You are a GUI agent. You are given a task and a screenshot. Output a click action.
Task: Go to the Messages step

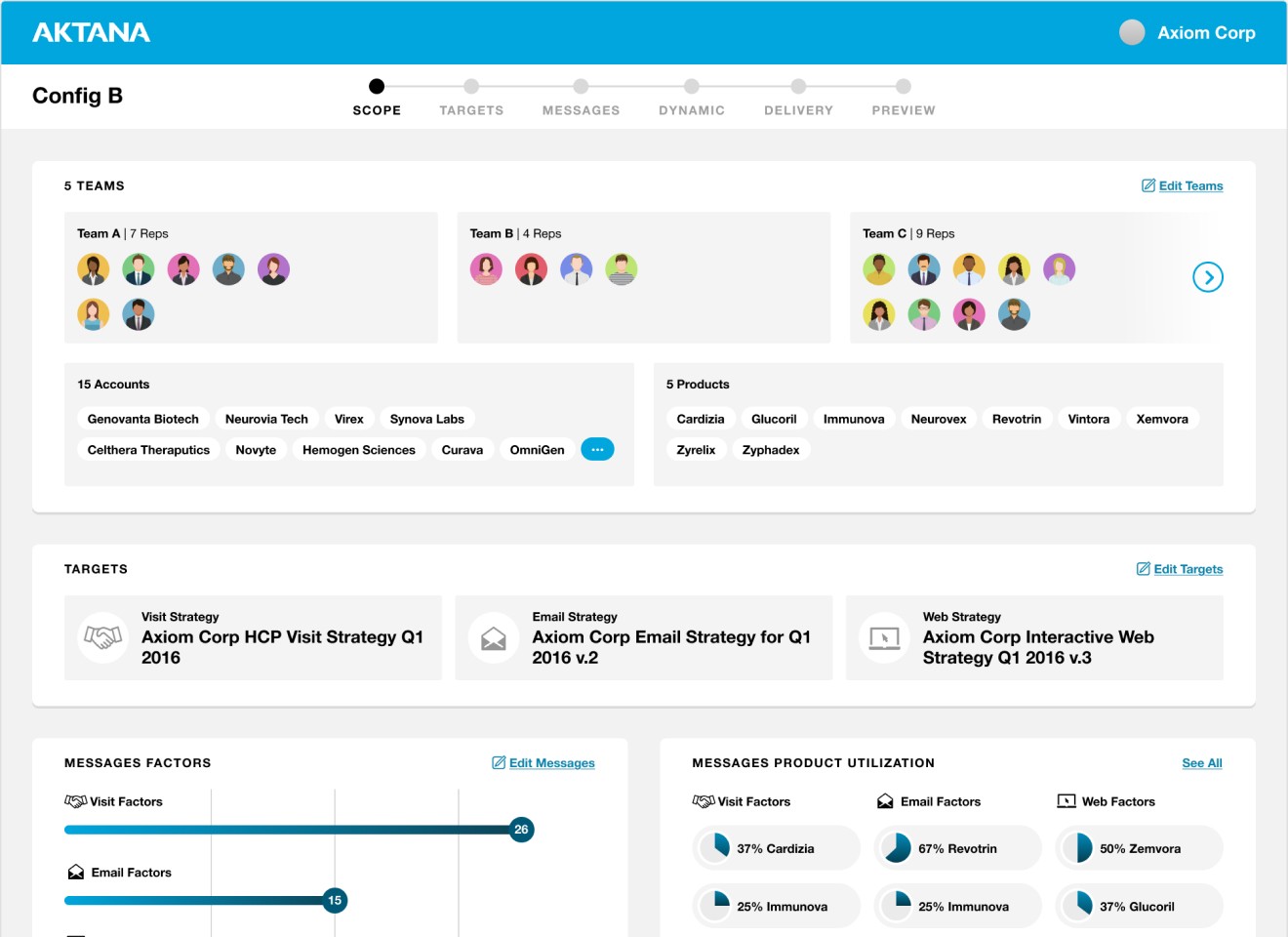click(581, 97)
